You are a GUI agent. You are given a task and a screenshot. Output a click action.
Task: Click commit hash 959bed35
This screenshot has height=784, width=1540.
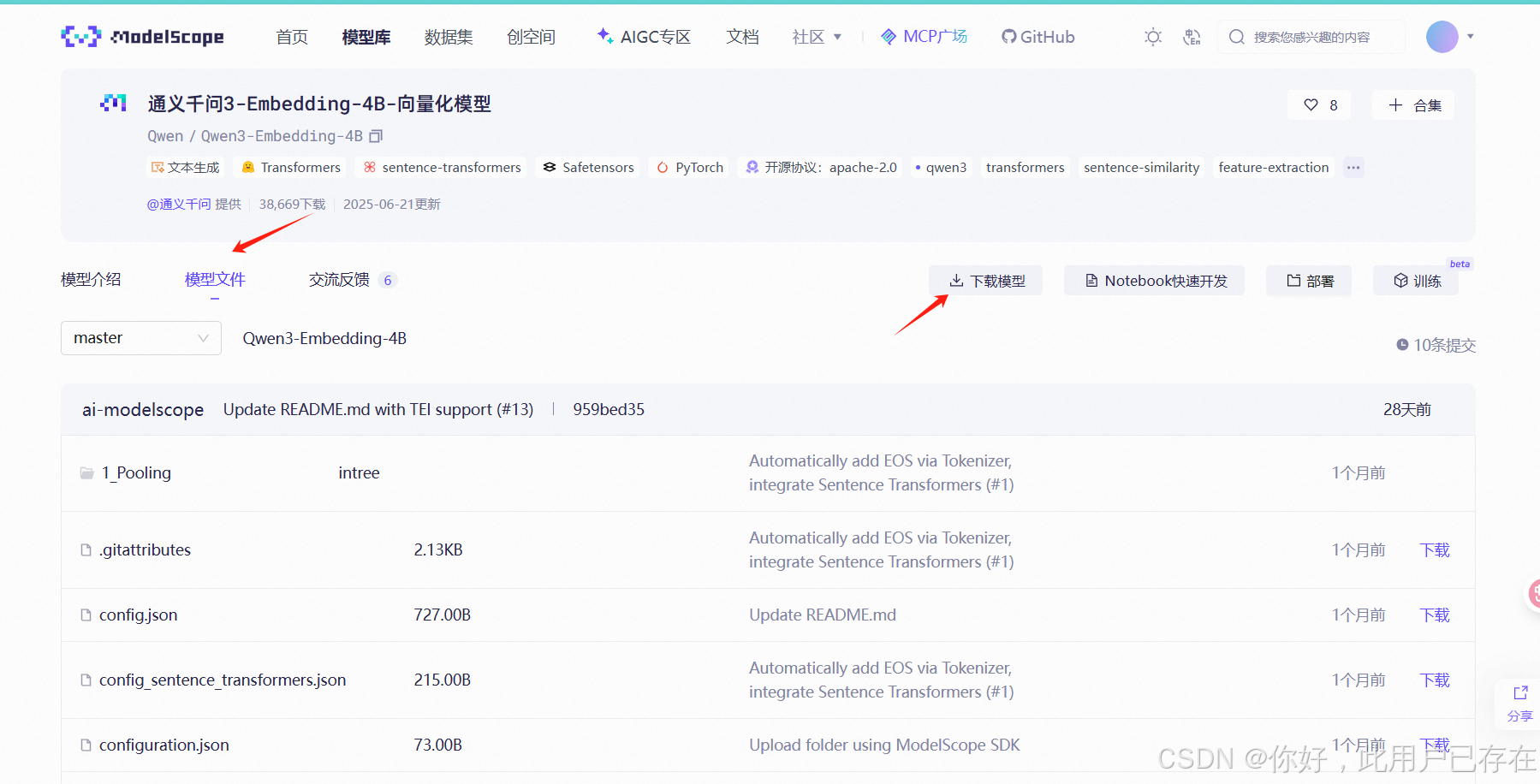609,409
